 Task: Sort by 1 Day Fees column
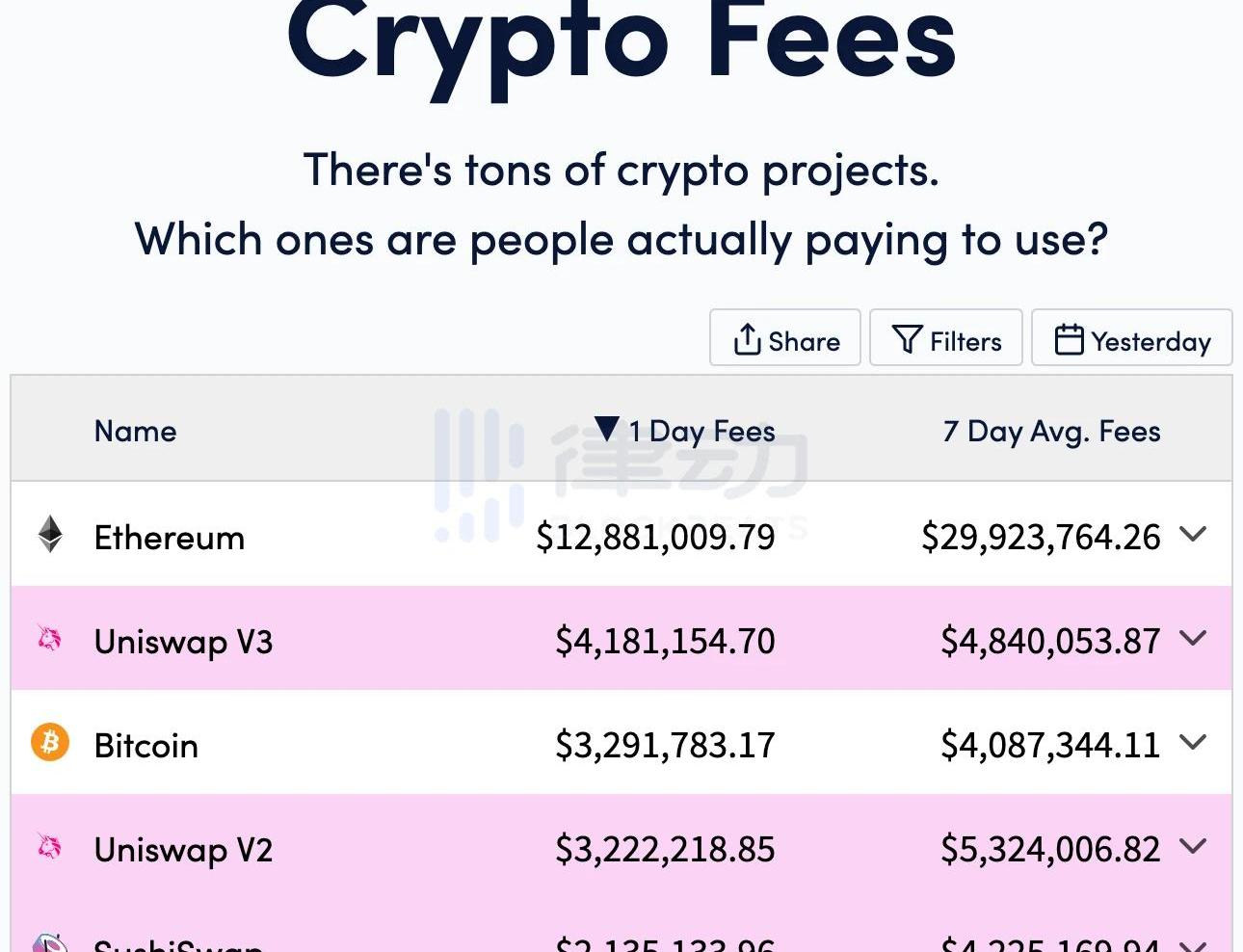click(702, 431)
